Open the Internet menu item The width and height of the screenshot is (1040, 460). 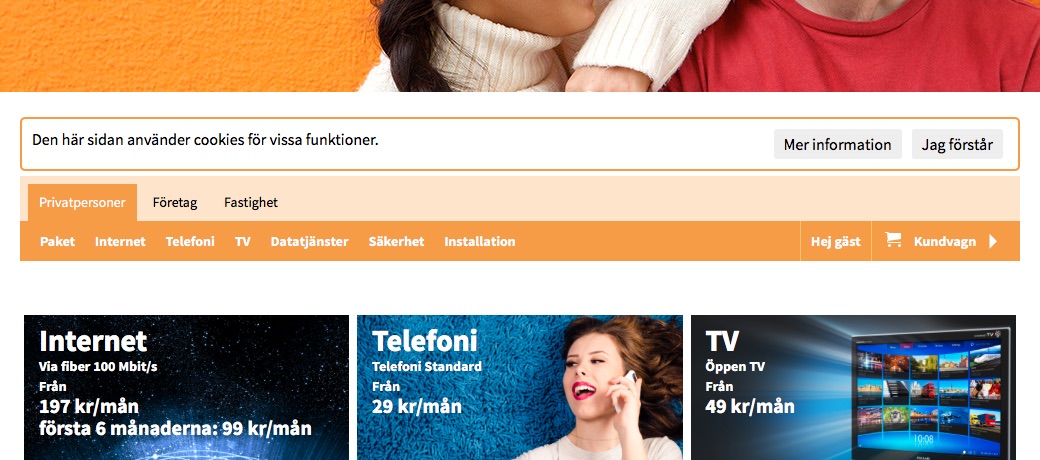click(x=120, y=241)
